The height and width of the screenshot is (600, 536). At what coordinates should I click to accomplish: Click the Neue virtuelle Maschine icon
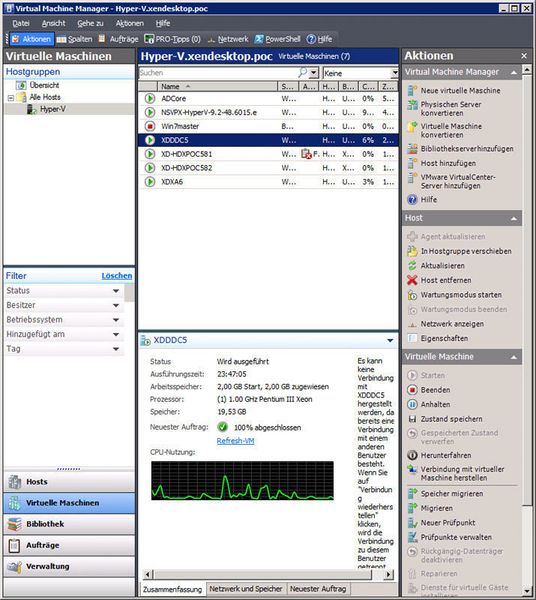coord(412,91)
